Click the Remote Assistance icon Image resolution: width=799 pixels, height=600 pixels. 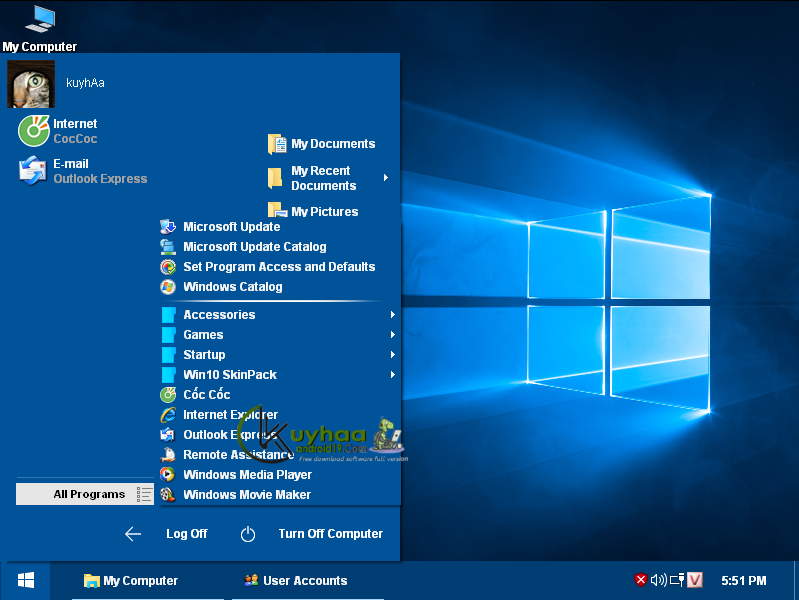(168, 454)
